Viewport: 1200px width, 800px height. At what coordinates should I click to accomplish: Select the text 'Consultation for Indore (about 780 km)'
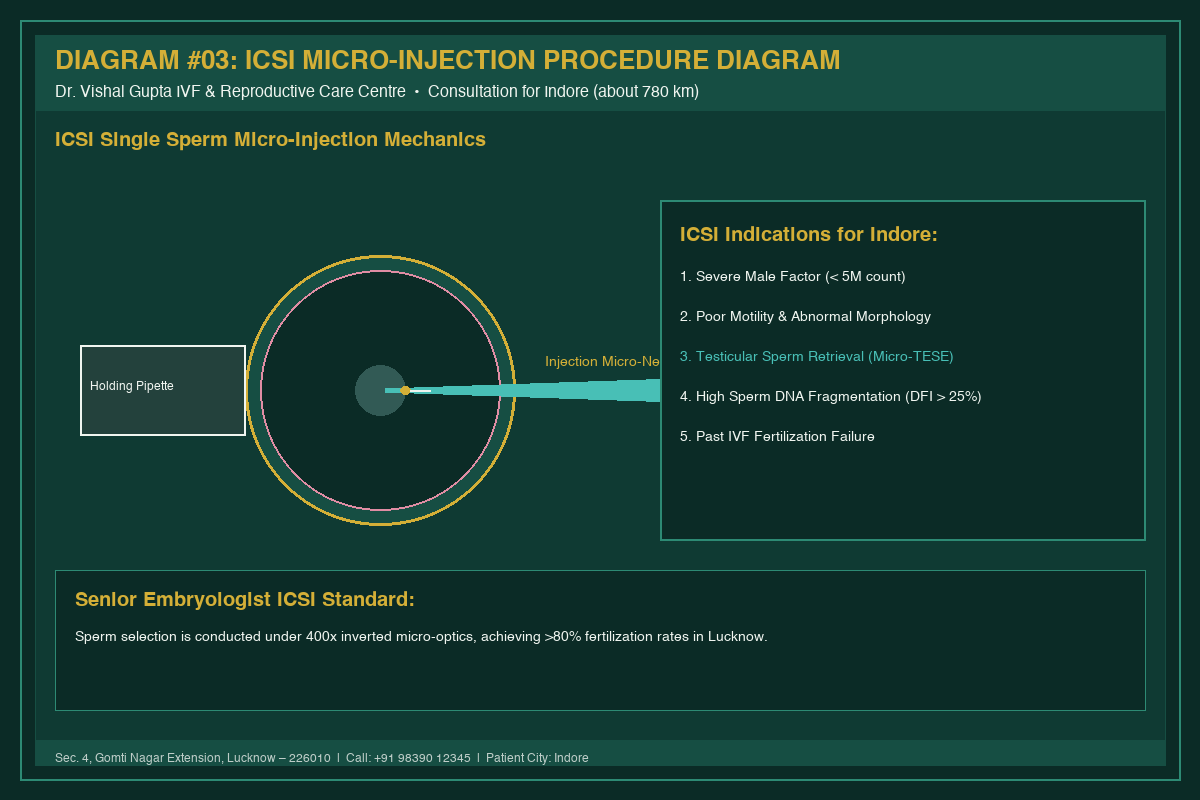(563, 91)
